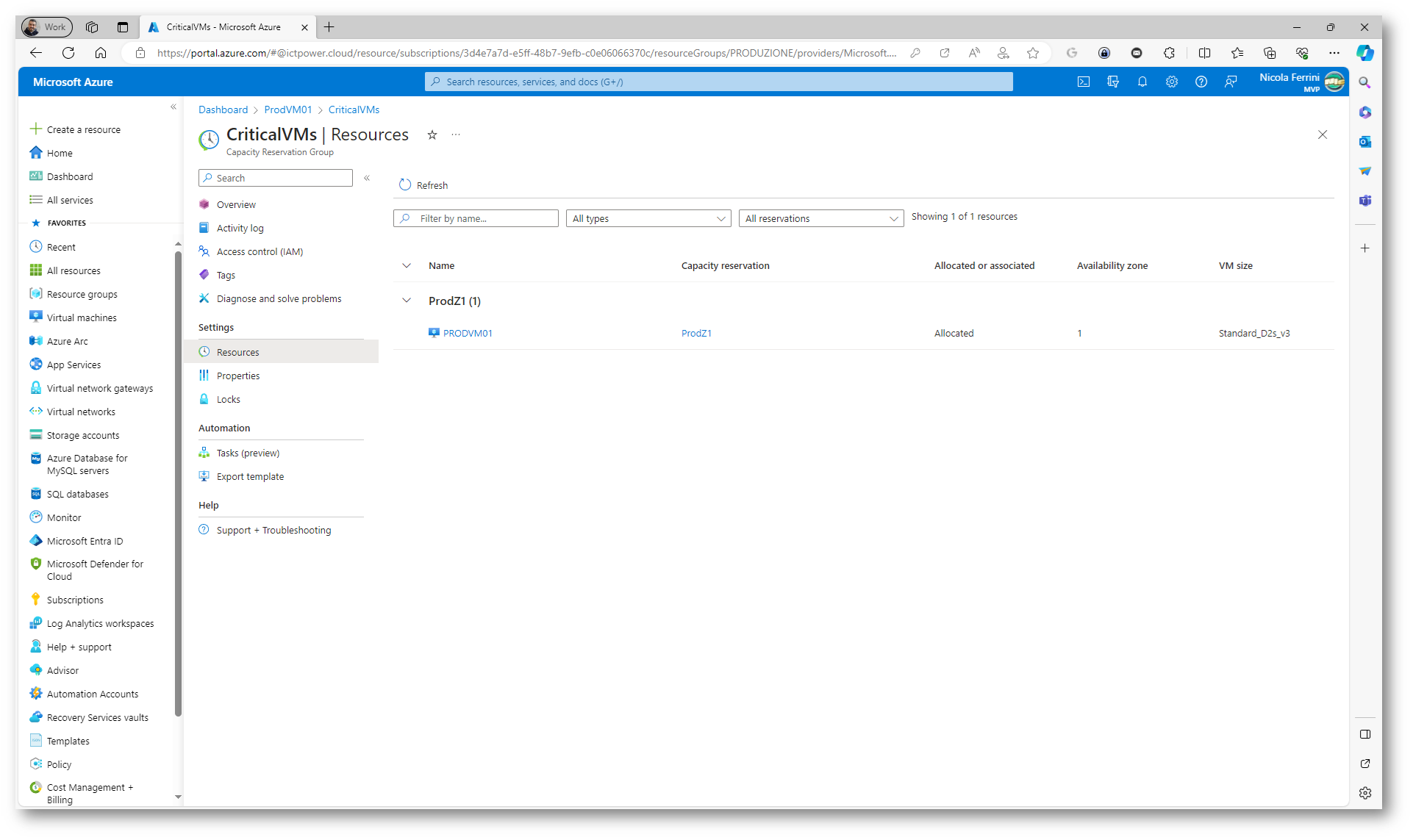The width and height of the screenshot is (1413, 840).
Task: Open Cloud Shell from Azure top bar
Action: (x=1084, y=82)
